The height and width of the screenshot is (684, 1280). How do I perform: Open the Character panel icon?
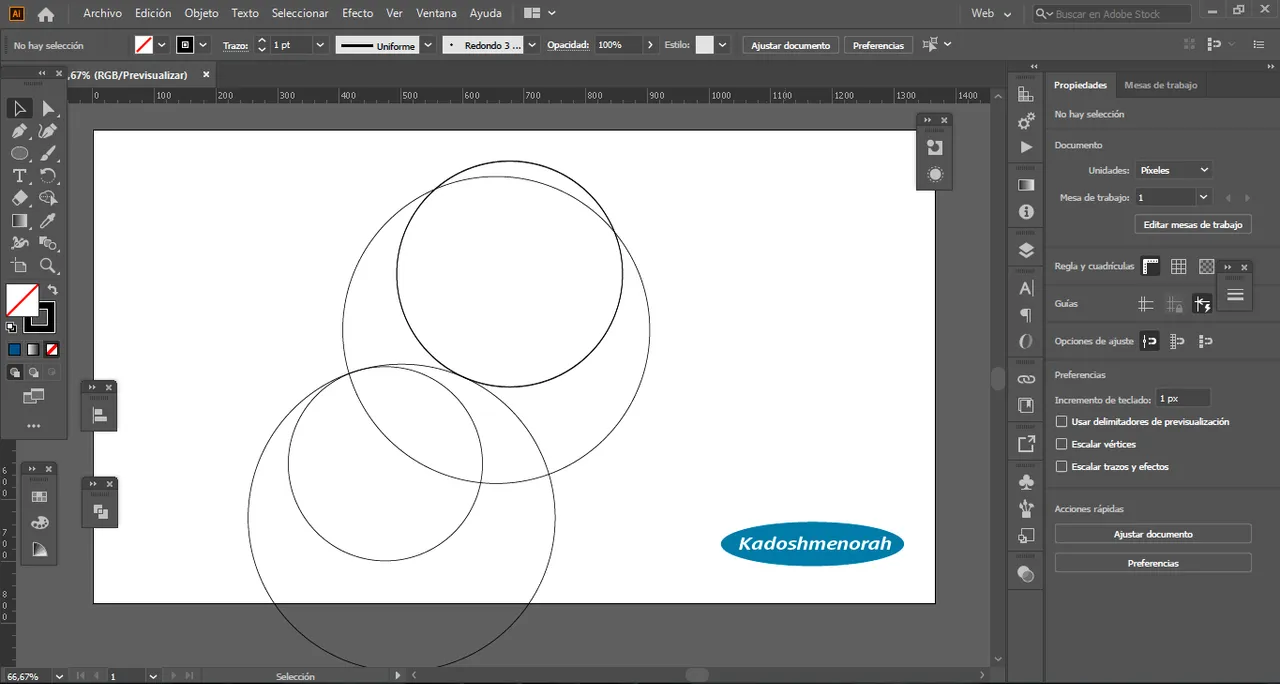click(1026, 288)
